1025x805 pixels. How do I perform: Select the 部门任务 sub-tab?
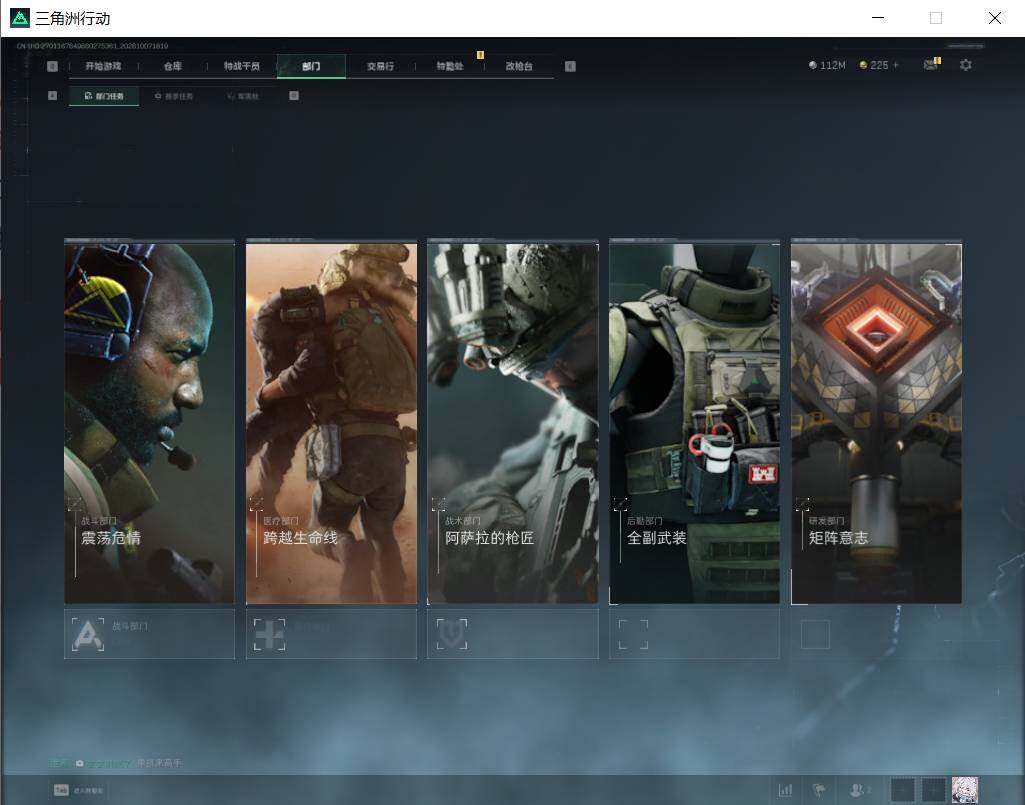[x=104, y=96]
